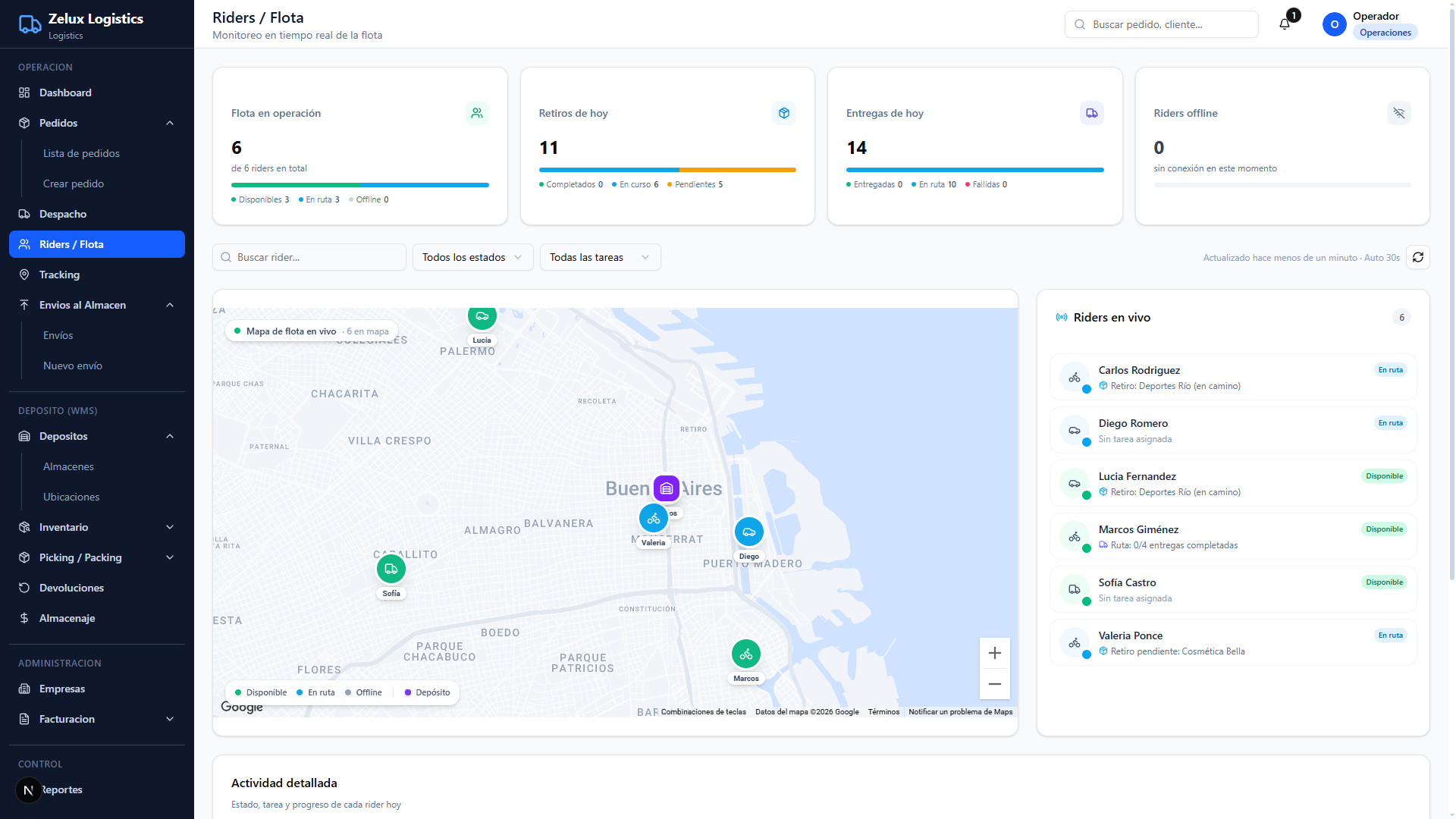Click Notificar un problema de Maps link
The width and height of the screenshot is (1456, 819).
point(961,712)
